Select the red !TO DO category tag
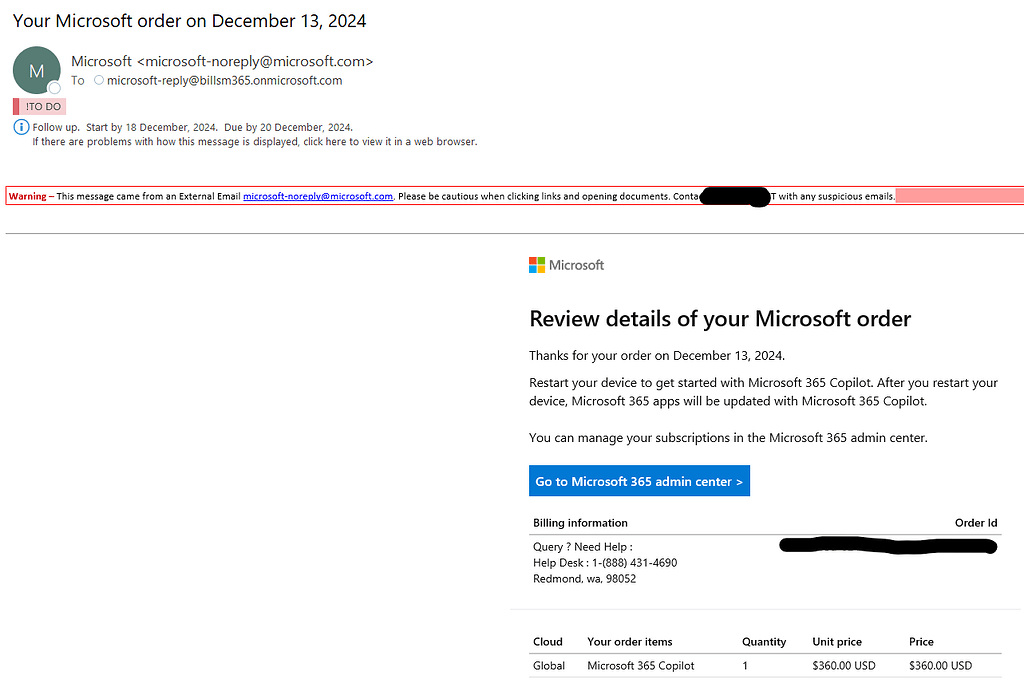 tap(38, 105)
